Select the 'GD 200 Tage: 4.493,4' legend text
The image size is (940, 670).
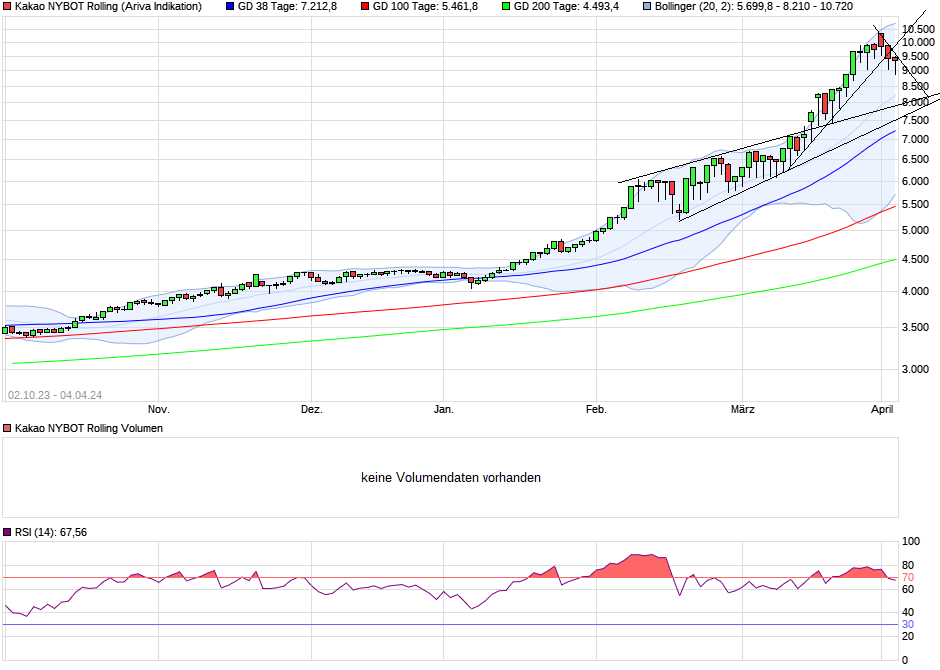(567, 7)
